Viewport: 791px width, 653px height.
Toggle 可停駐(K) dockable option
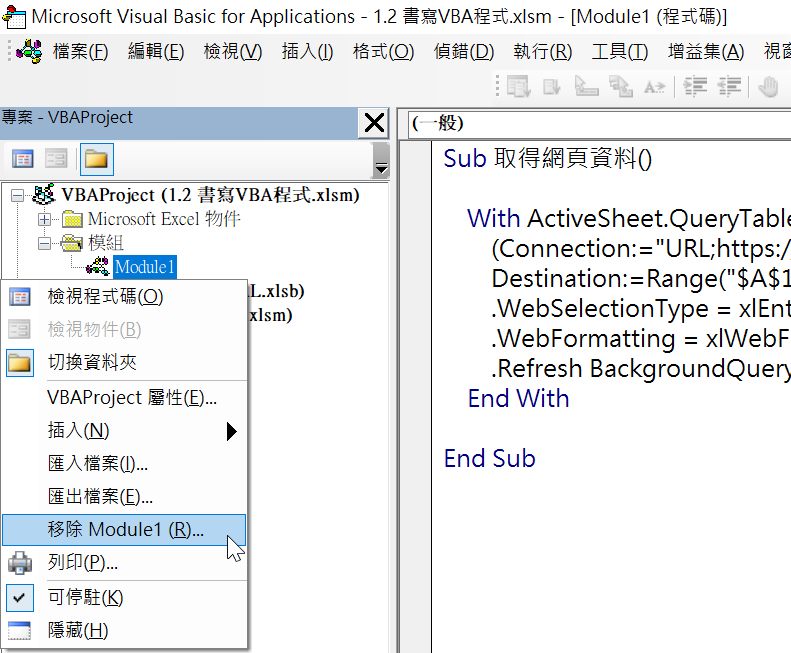pyautogui.click(x=125, y=597)
